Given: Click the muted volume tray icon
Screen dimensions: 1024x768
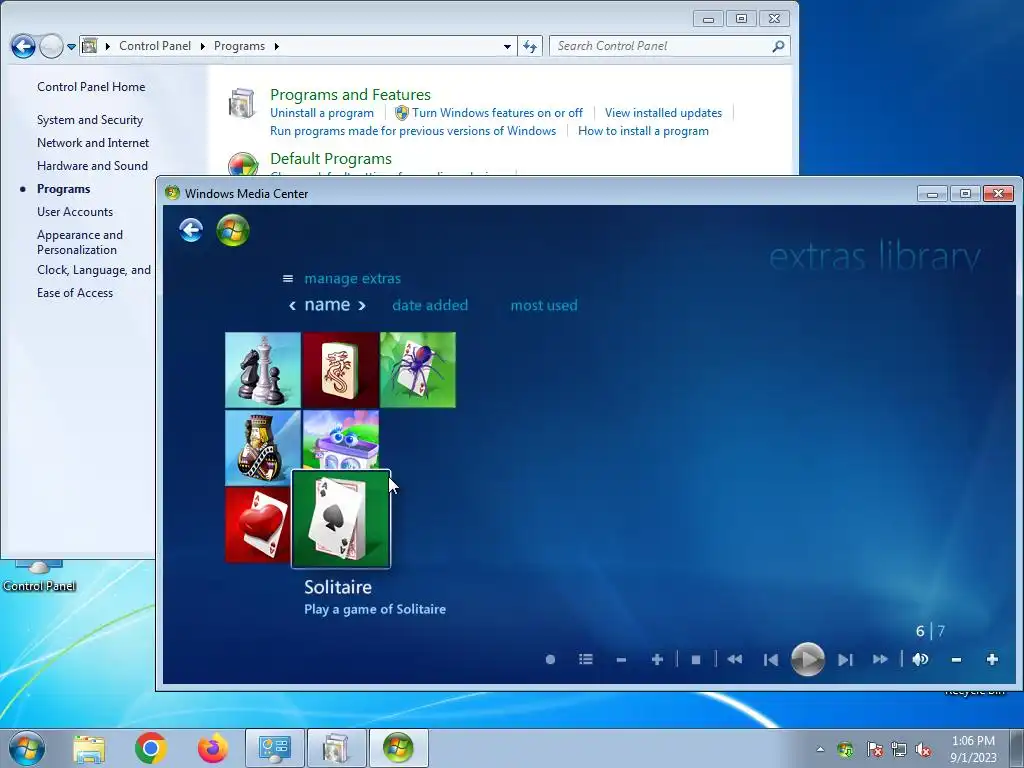Looking at the screenshot, I should click(923, 750).
